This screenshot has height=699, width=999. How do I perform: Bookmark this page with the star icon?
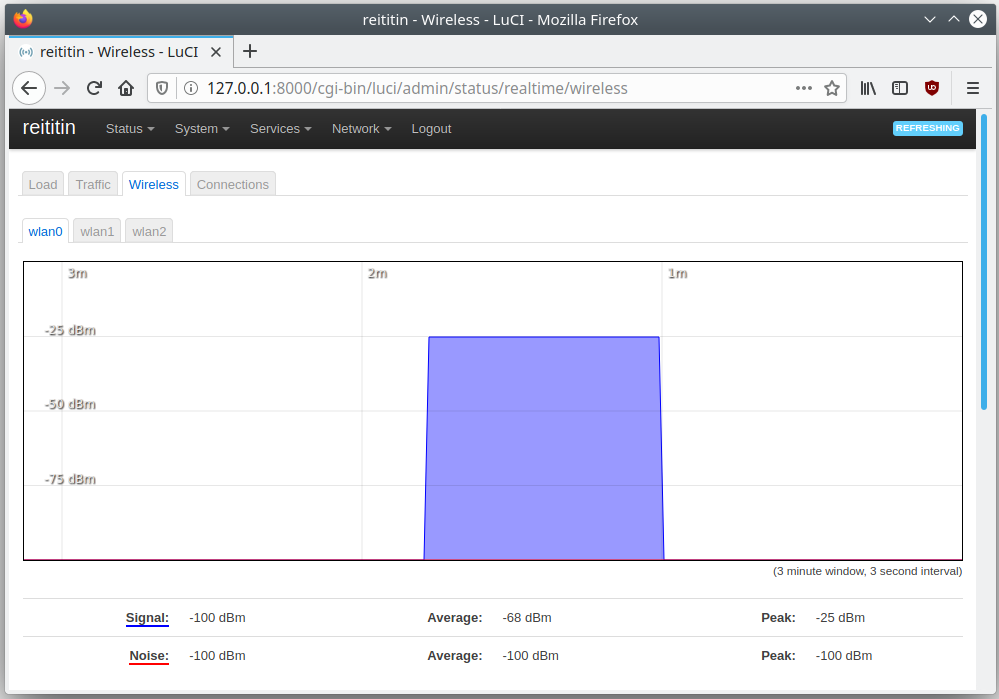click(x=831, y=88)
